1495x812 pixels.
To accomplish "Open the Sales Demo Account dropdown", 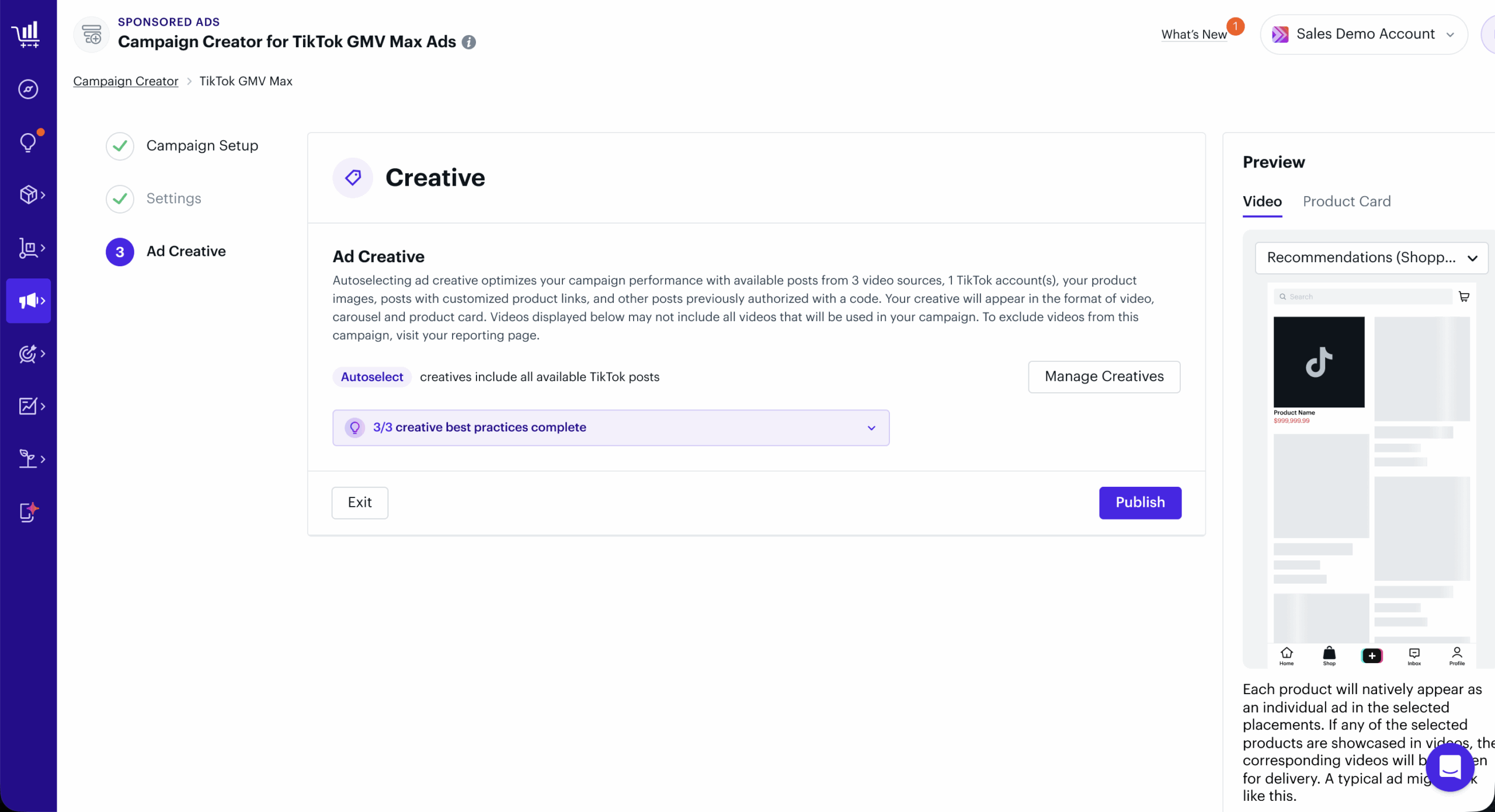I will pos(1364,34).
